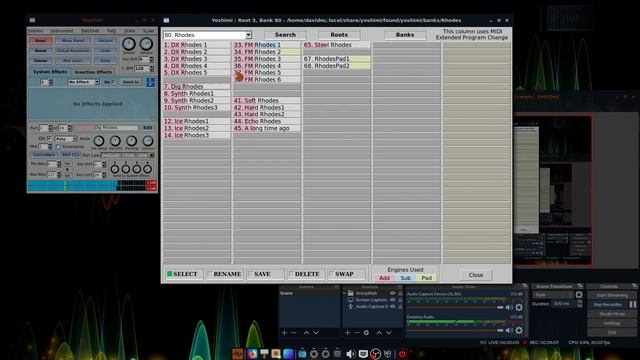
Task: Click the Reset button in Yoshimi main window
Action: click(40, 51)
